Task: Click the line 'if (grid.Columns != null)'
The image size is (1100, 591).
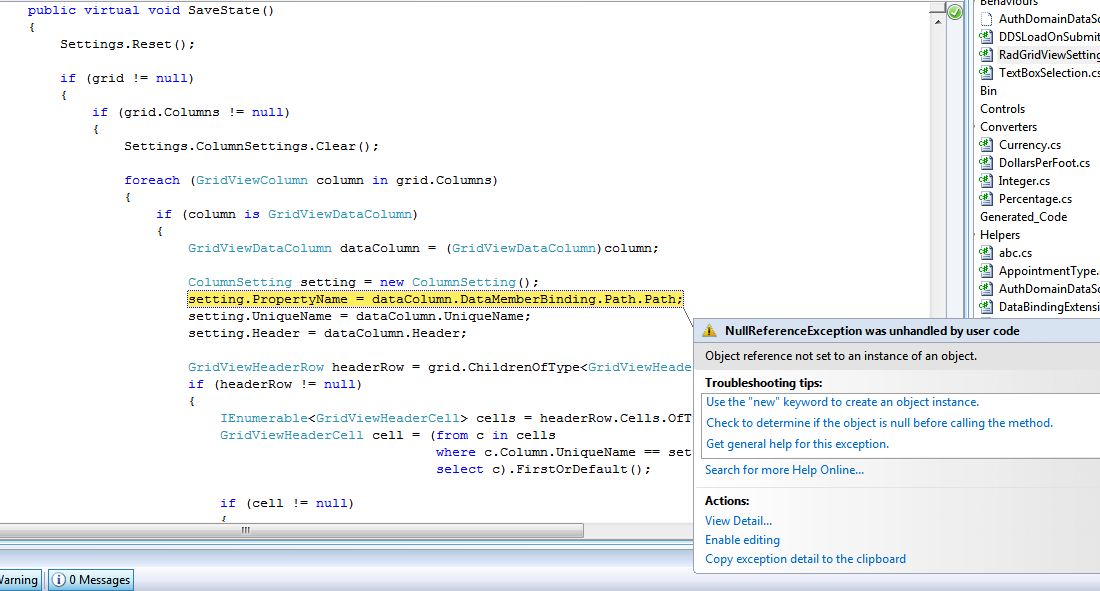Action: coord(191,112)
